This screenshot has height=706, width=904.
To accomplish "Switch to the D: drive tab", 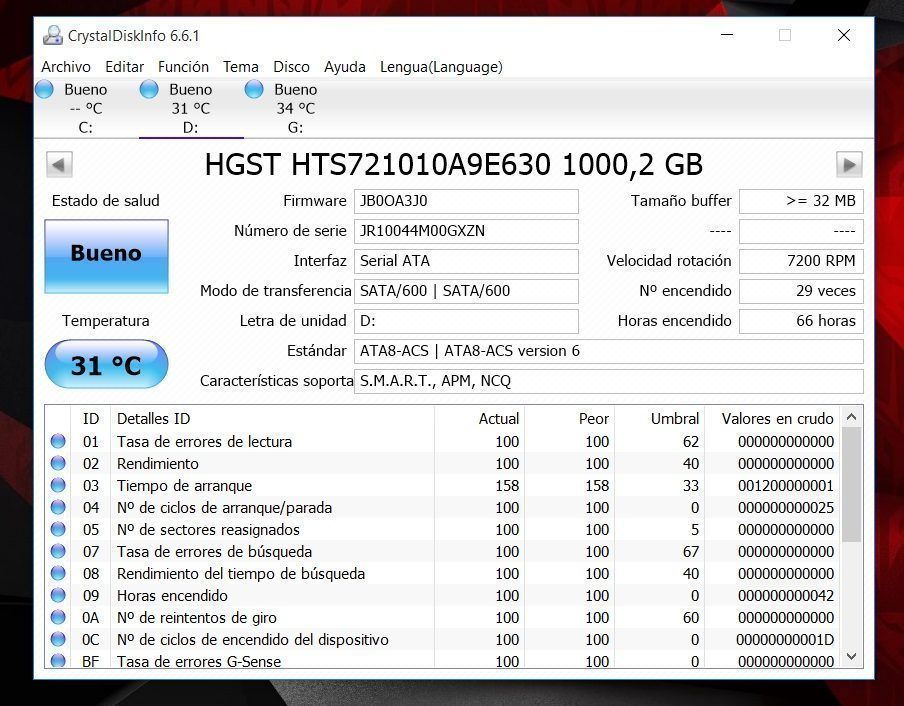I will pyautogui.click(x=191, y=108).
